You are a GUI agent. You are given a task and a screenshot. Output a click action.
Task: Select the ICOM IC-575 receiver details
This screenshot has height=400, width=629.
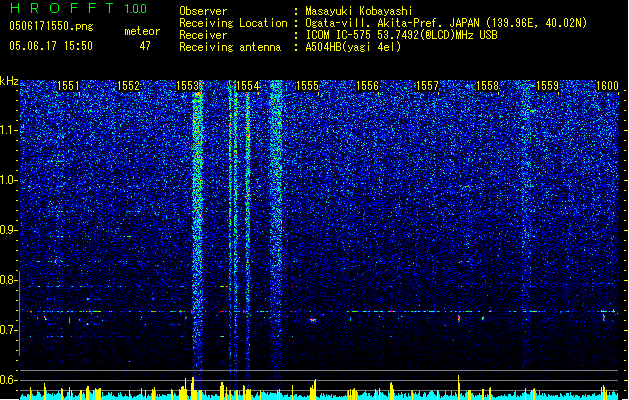(402, 35)
